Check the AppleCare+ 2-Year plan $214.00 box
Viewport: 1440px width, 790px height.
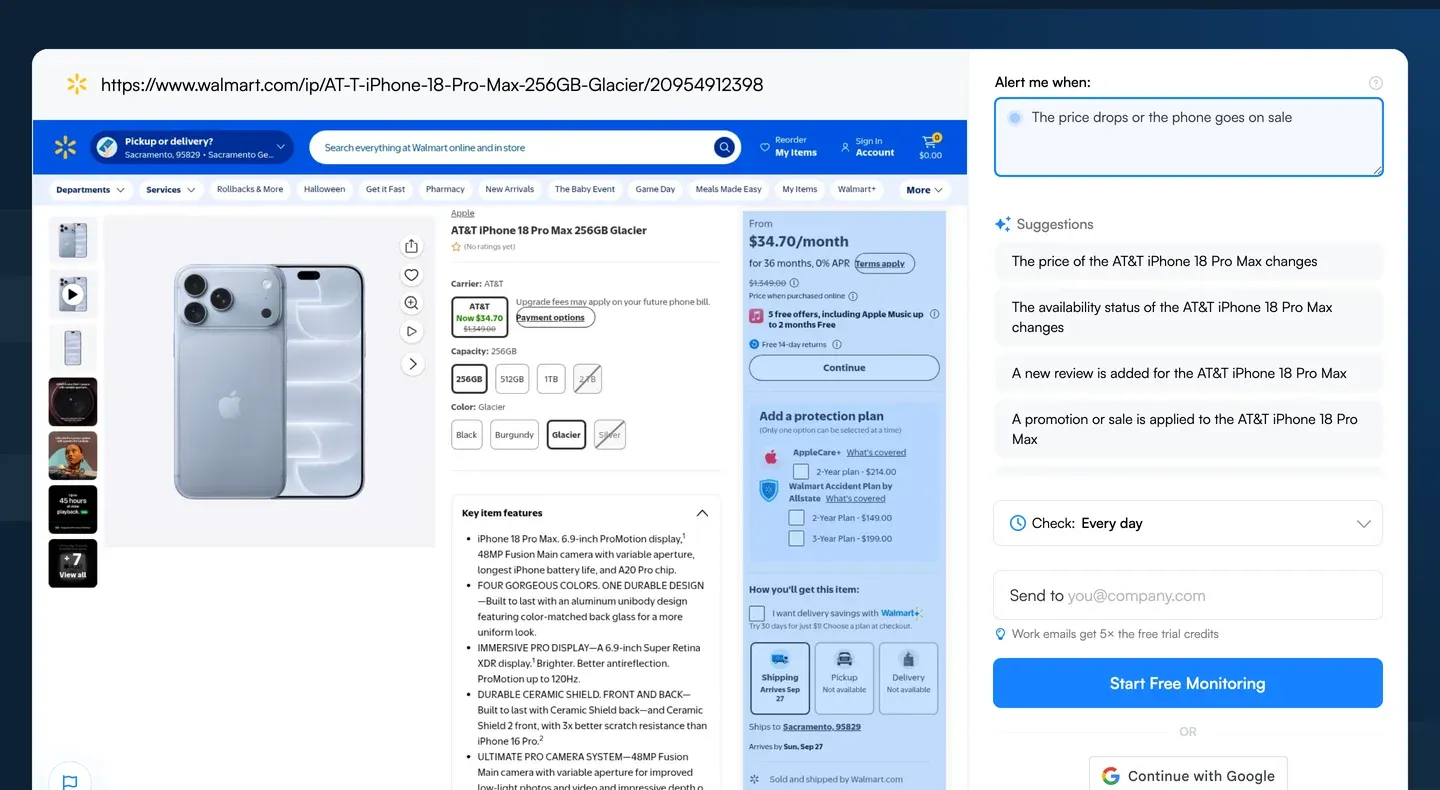coord(801,472)
